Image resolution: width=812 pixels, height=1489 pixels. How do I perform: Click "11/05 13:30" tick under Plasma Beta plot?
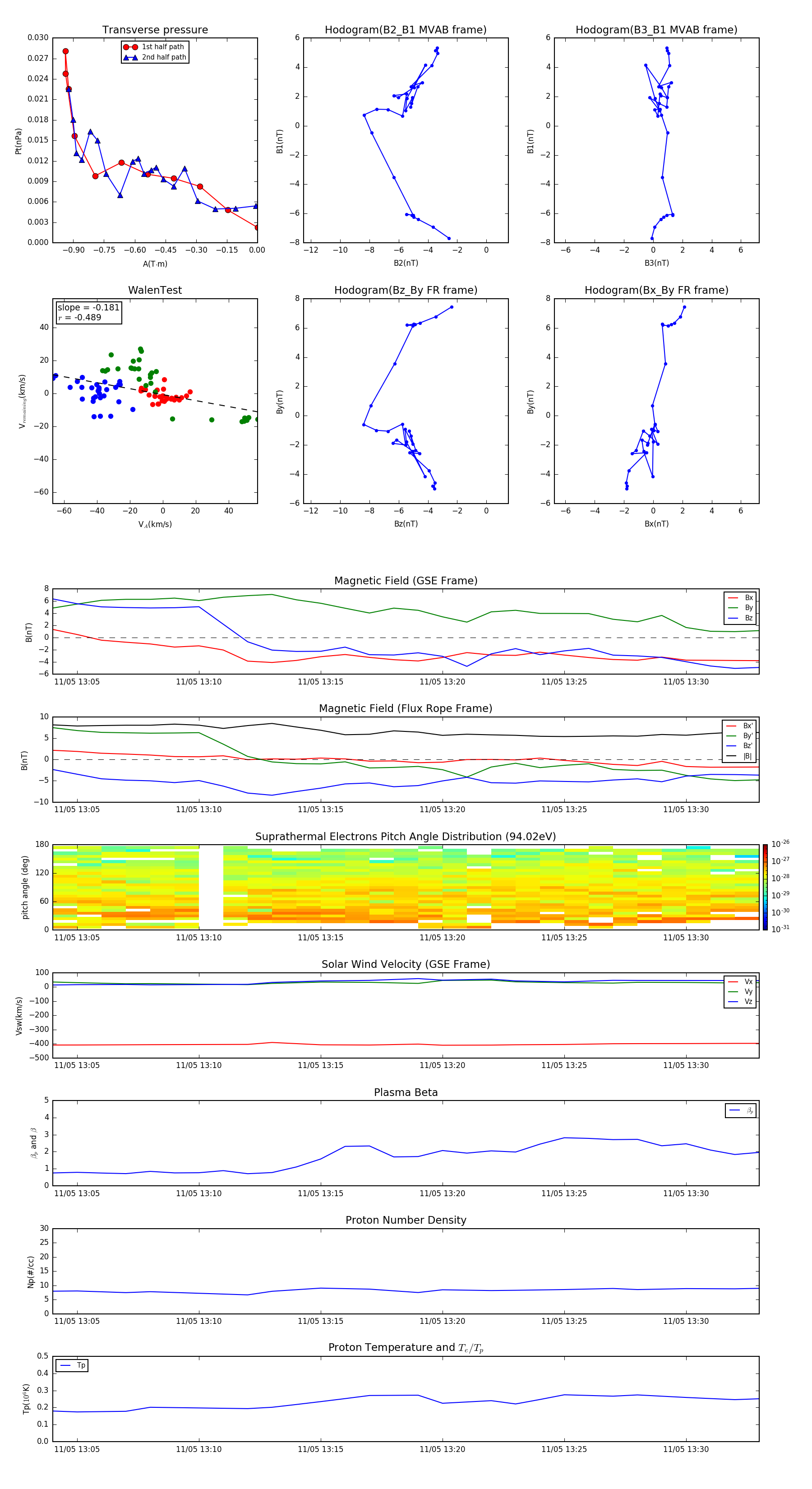(x=686, y=1193)
